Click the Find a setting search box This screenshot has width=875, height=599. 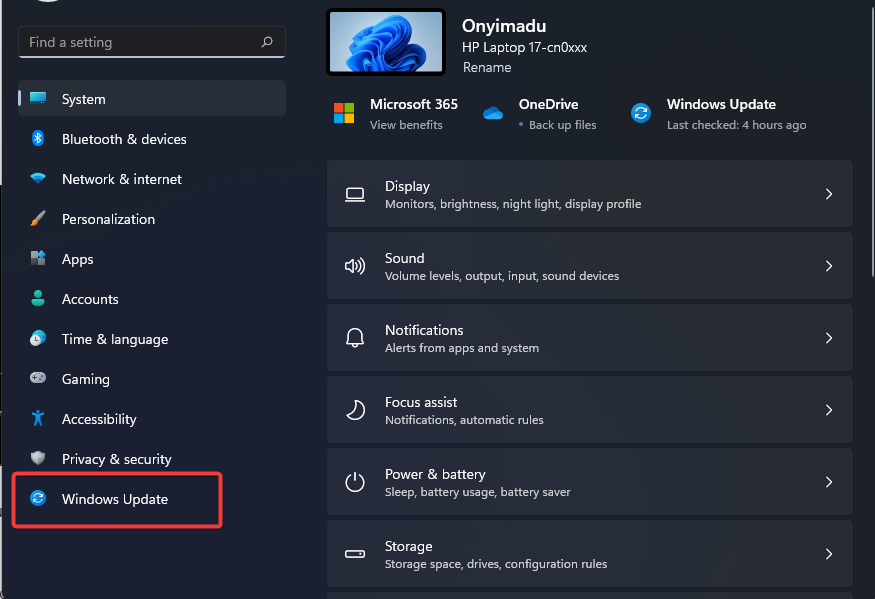[152, 42]
